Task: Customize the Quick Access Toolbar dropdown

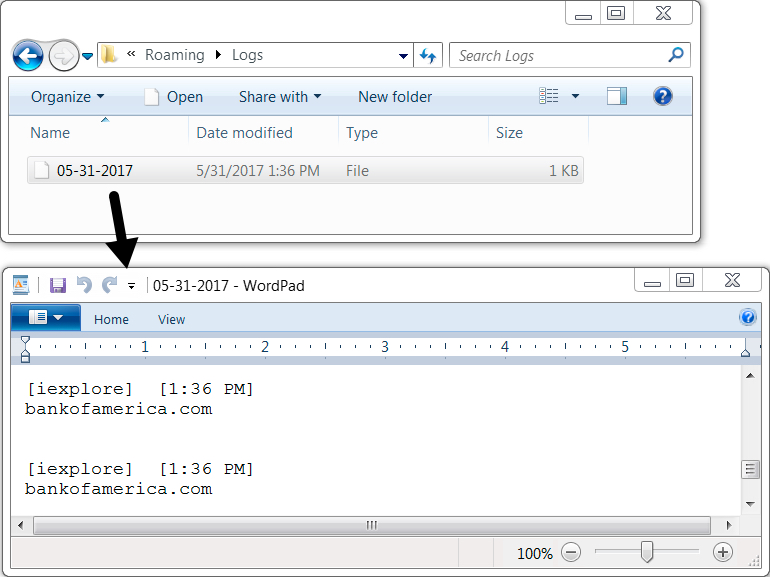Action: pyautogui.click(x=131, y=285)
